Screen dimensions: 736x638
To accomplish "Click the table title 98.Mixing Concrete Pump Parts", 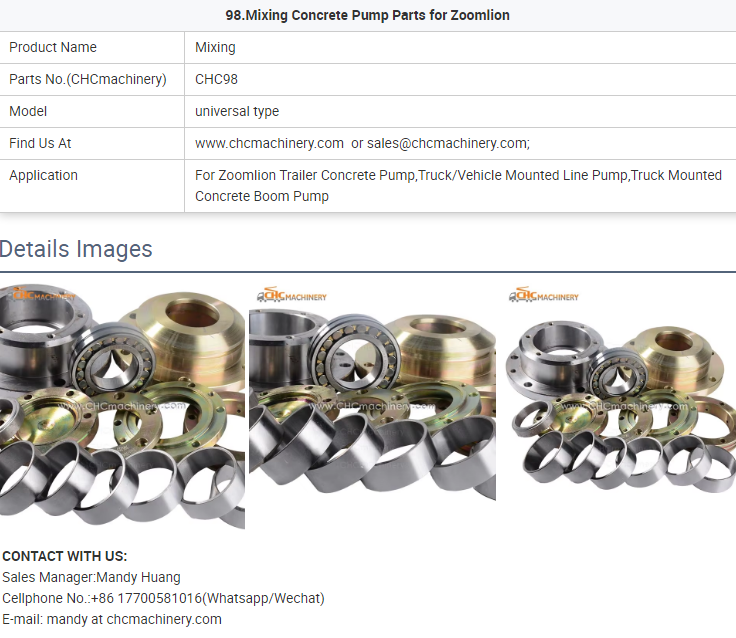I will tap(368, 15).
